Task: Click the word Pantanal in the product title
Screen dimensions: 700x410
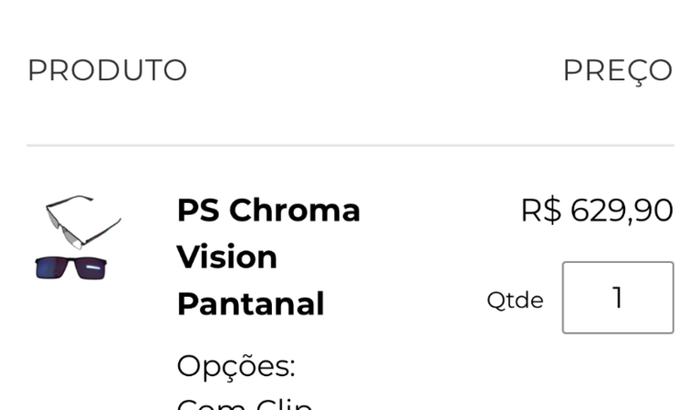Action: click(x=250, y=303)
